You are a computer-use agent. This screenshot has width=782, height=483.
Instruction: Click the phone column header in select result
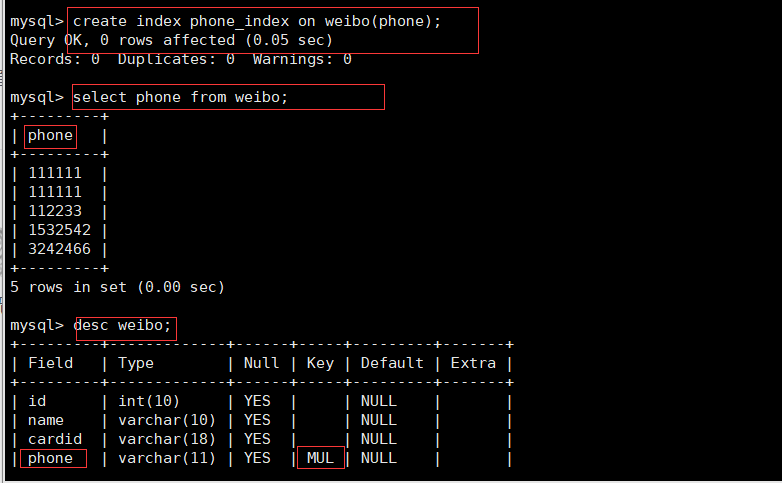(50, 135)
